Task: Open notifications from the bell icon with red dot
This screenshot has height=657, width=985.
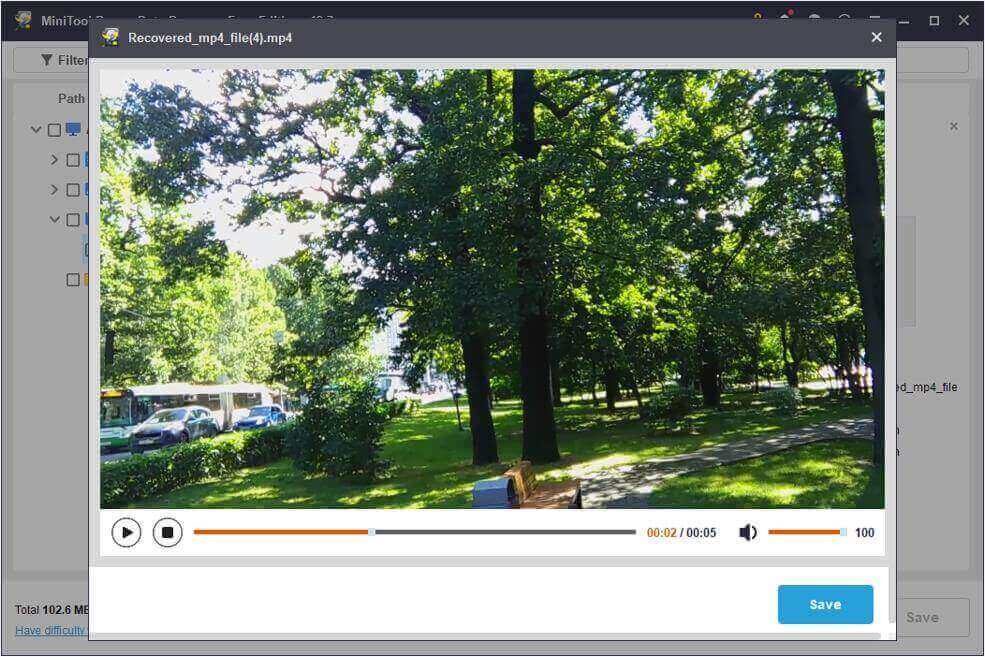Action: 785,15
